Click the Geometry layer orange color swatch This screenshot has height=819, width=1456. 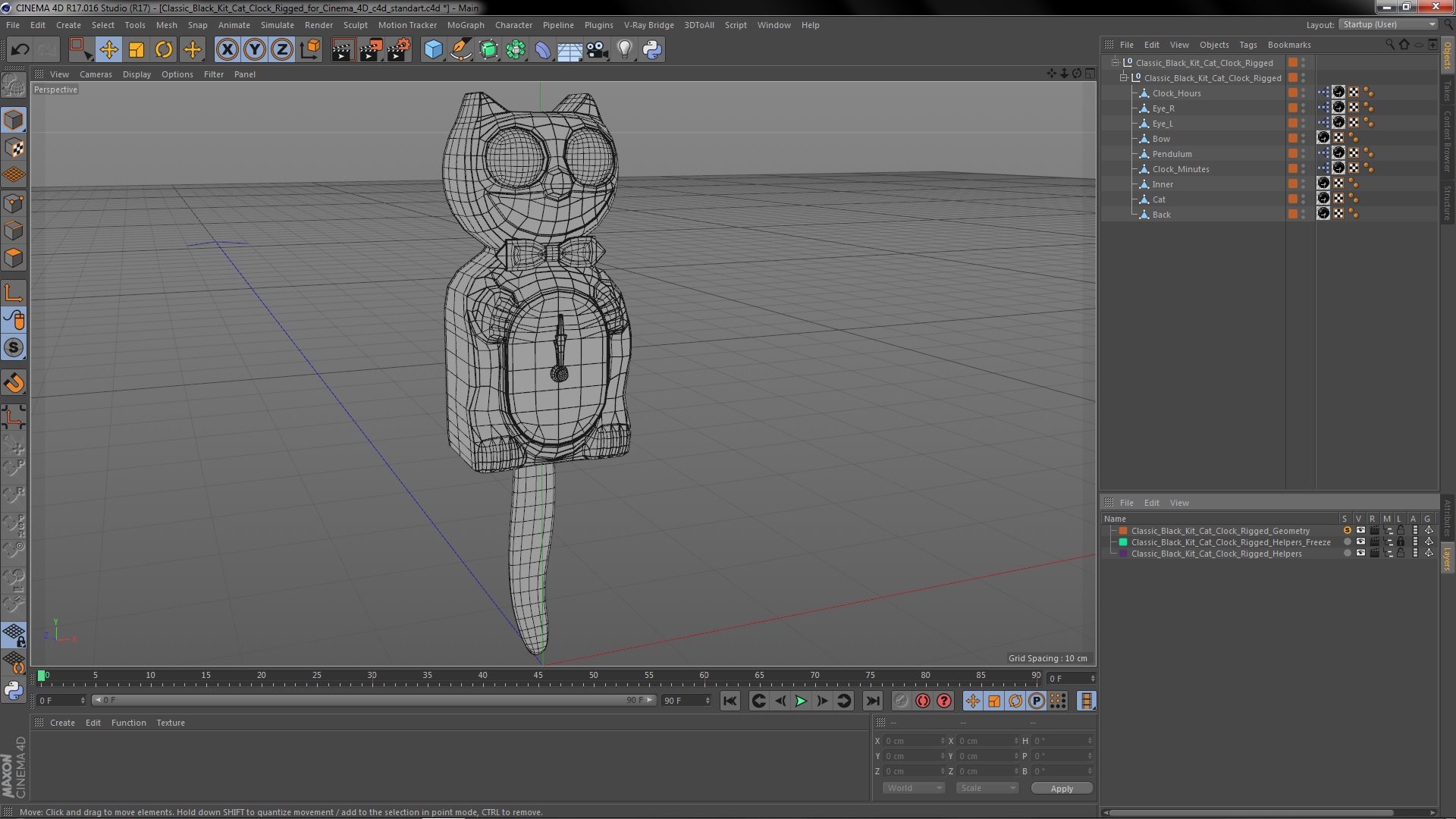(1123, 531)
